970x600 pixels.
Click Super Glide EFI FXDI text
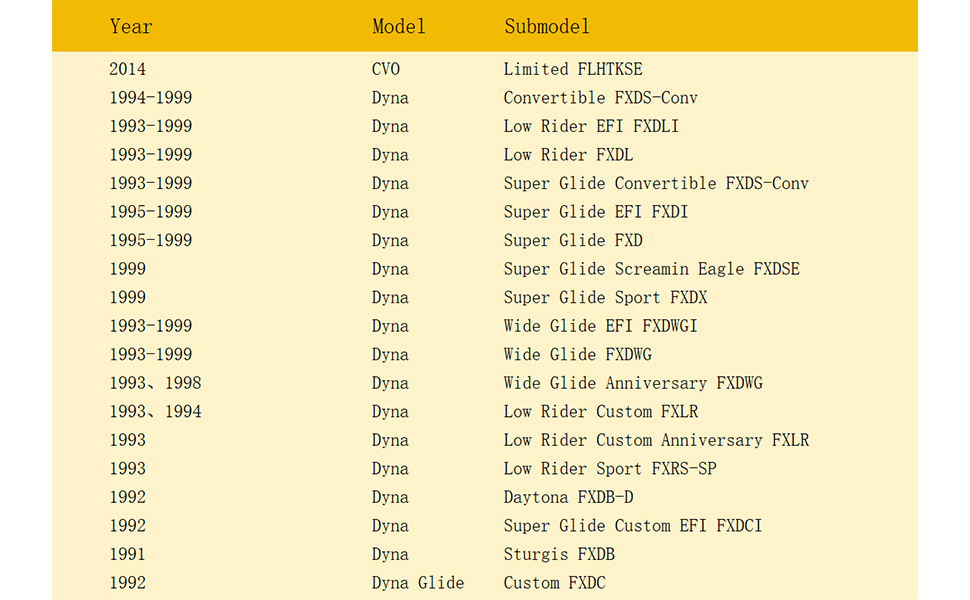point(596,212)
